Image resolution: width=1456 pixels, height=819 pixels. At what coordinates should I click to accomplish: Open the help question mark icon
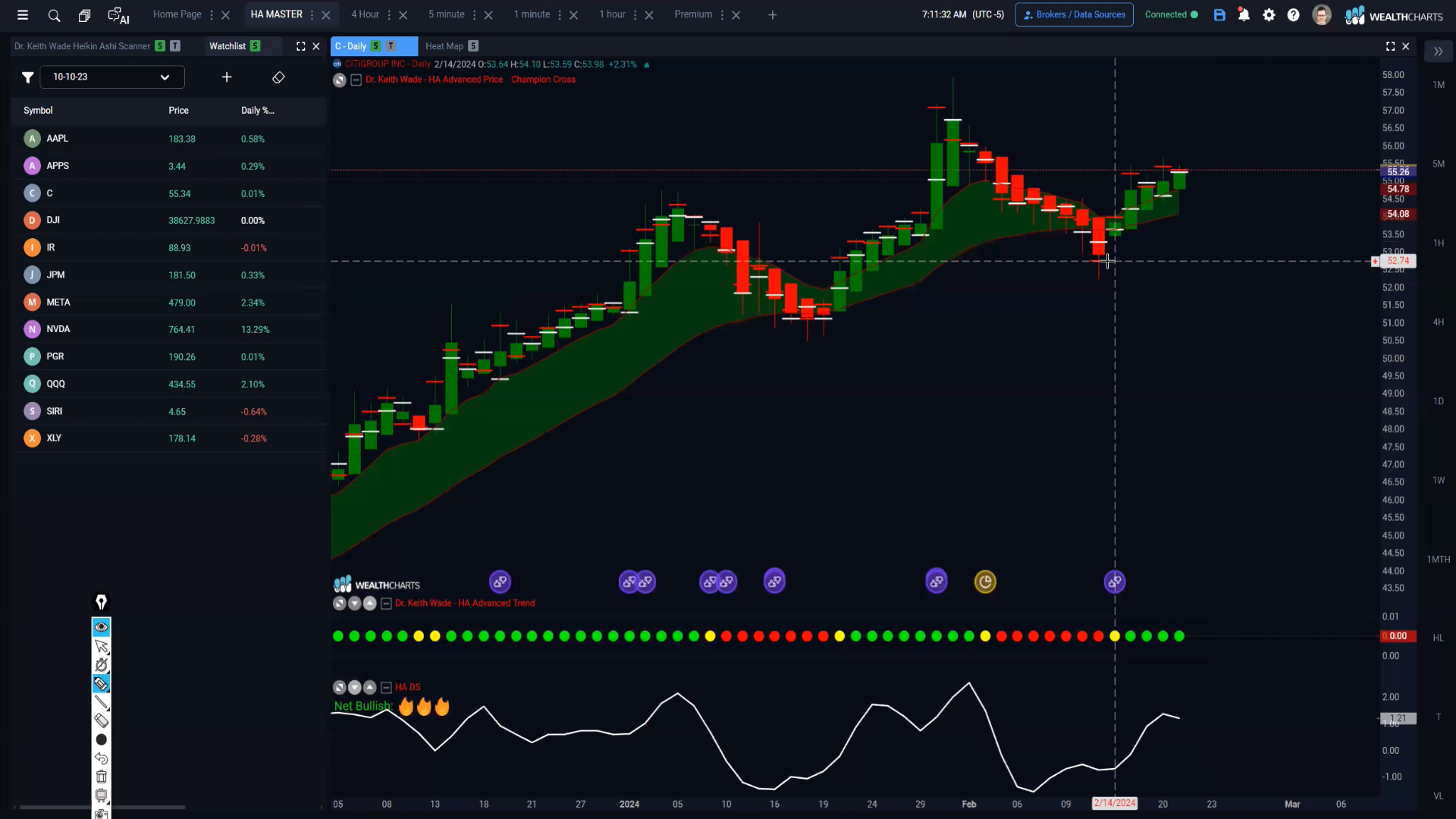tap(1294, 15)
